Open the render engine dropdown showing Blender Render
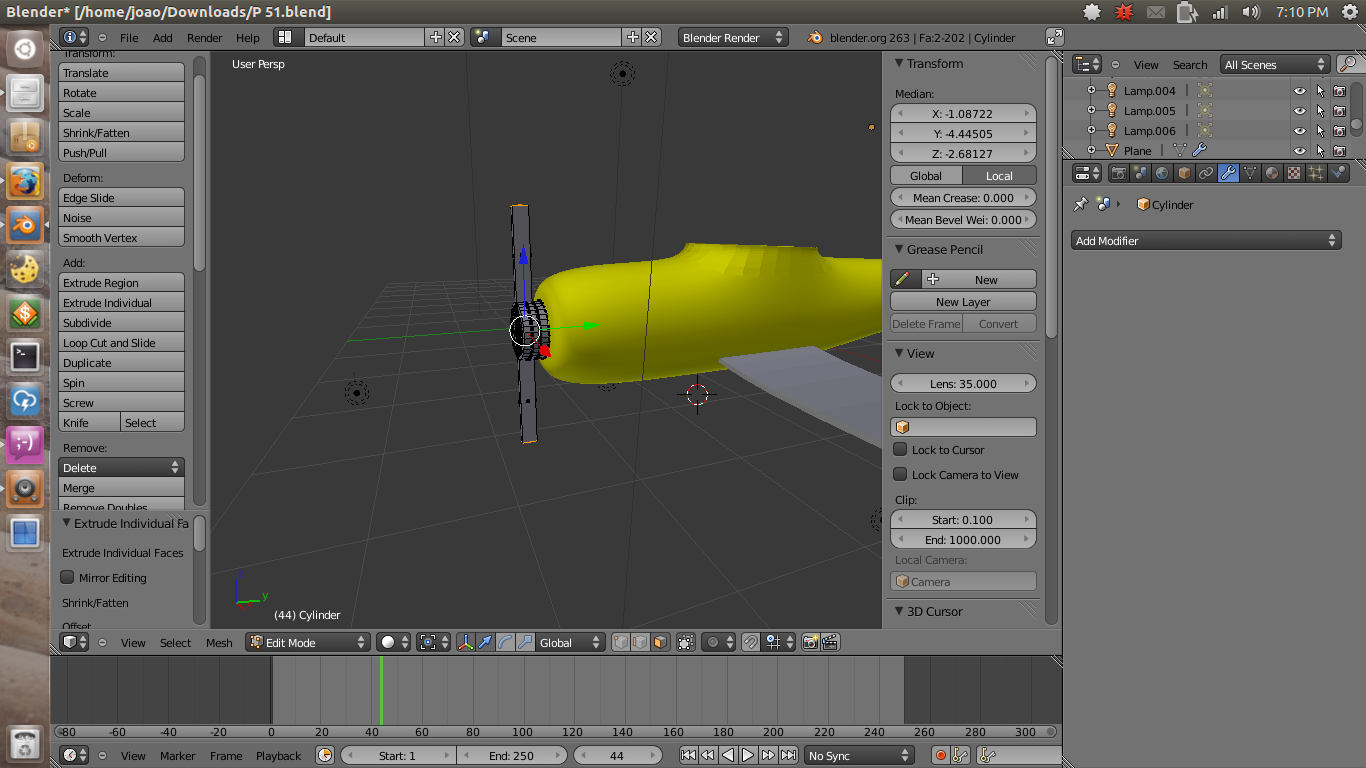1366x768 pixels. [x=733, y=37]
